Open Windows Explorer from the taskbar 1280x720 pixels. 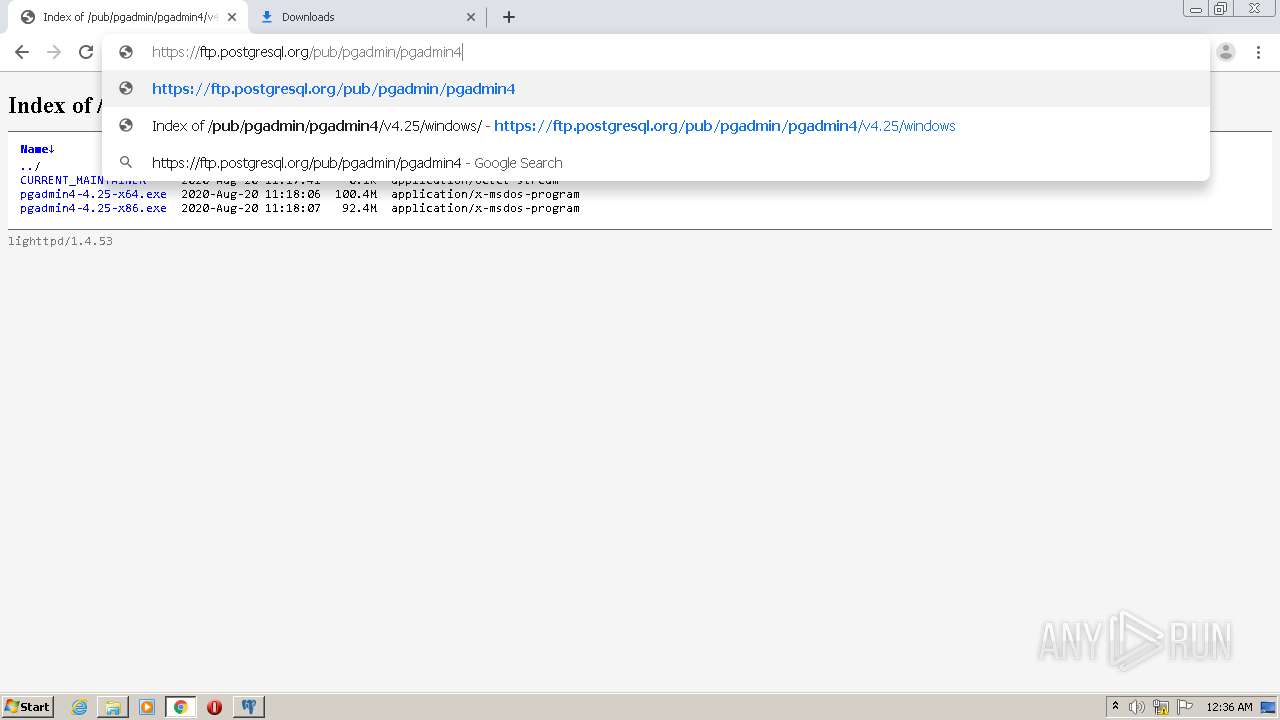[x=113, y=707]
